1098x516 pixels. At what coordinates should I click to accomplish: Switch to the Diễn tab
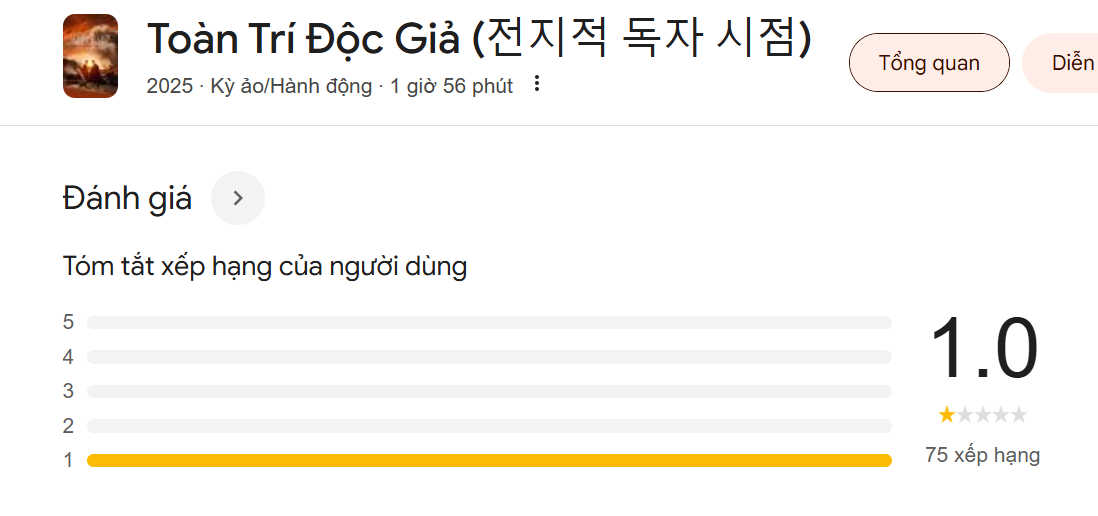point(1060,63)
